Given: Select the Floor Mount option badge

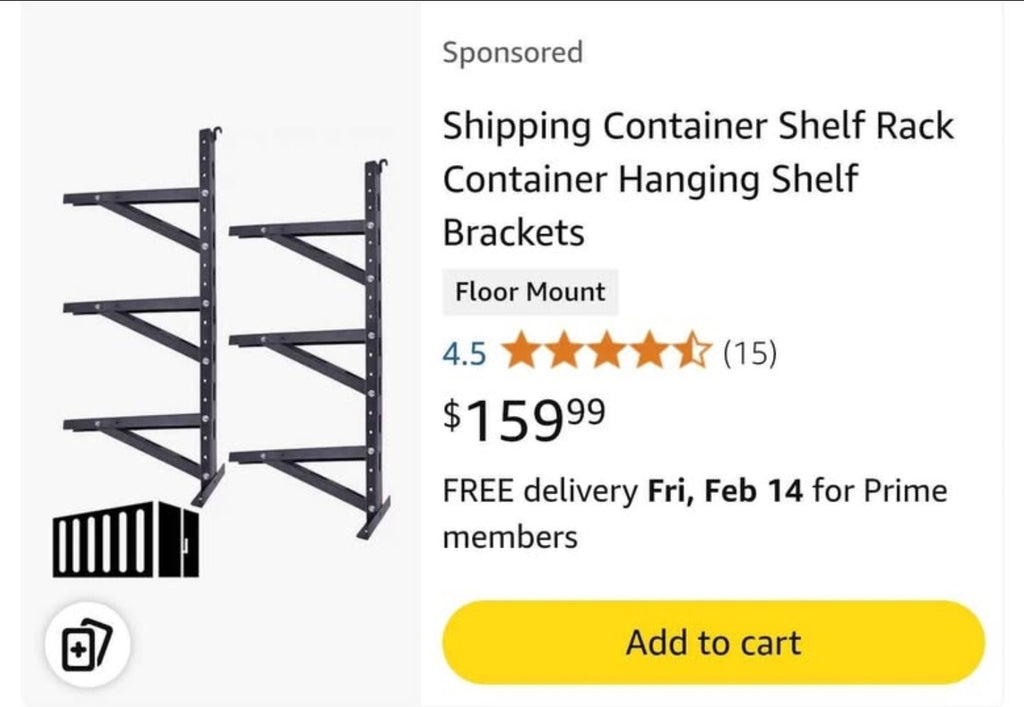Looking at the screenshot, I should click(x=530, y=292).
